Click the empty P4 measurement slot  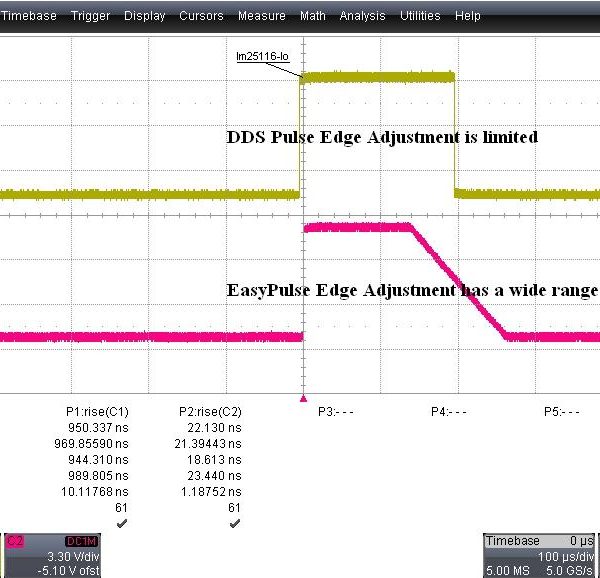[449, 411]
